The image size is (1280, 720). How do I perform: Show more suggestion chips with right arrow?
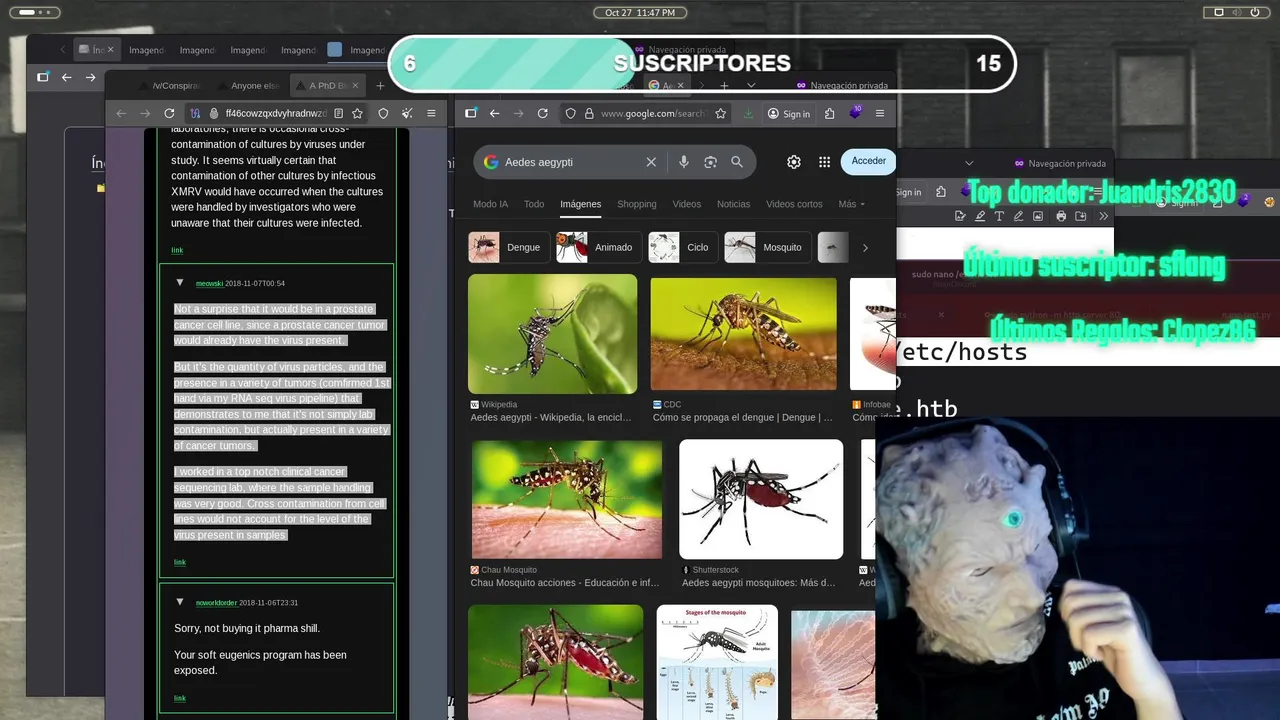[x=865, y=248]
